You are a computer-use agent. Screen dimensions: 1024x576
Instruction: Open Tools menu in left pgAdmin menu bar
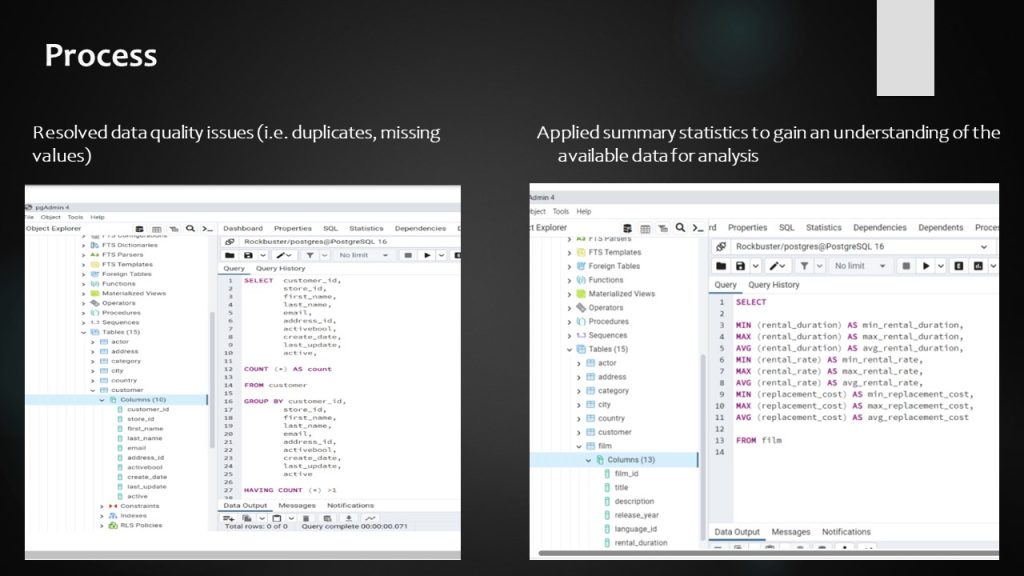point(76,217)
